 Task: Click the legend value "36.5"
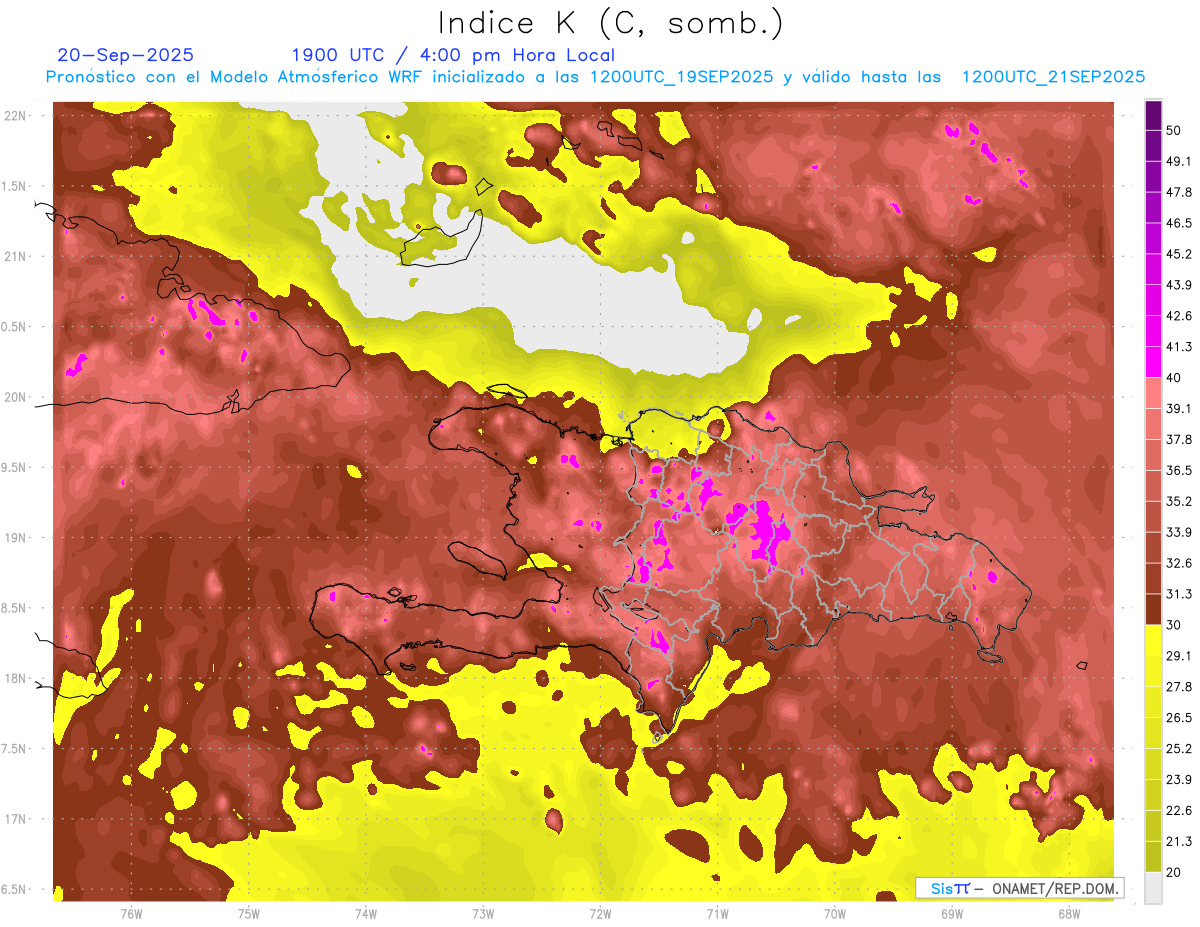(x=1178, y=470)
